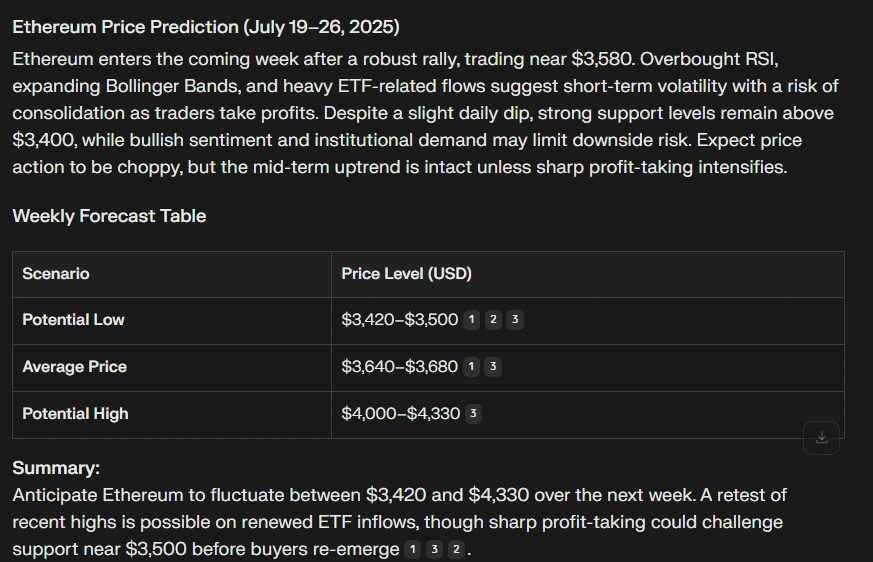Screen dimensions: 873x562
Task: Select the Potential Low row label
Action: [74, 320]
